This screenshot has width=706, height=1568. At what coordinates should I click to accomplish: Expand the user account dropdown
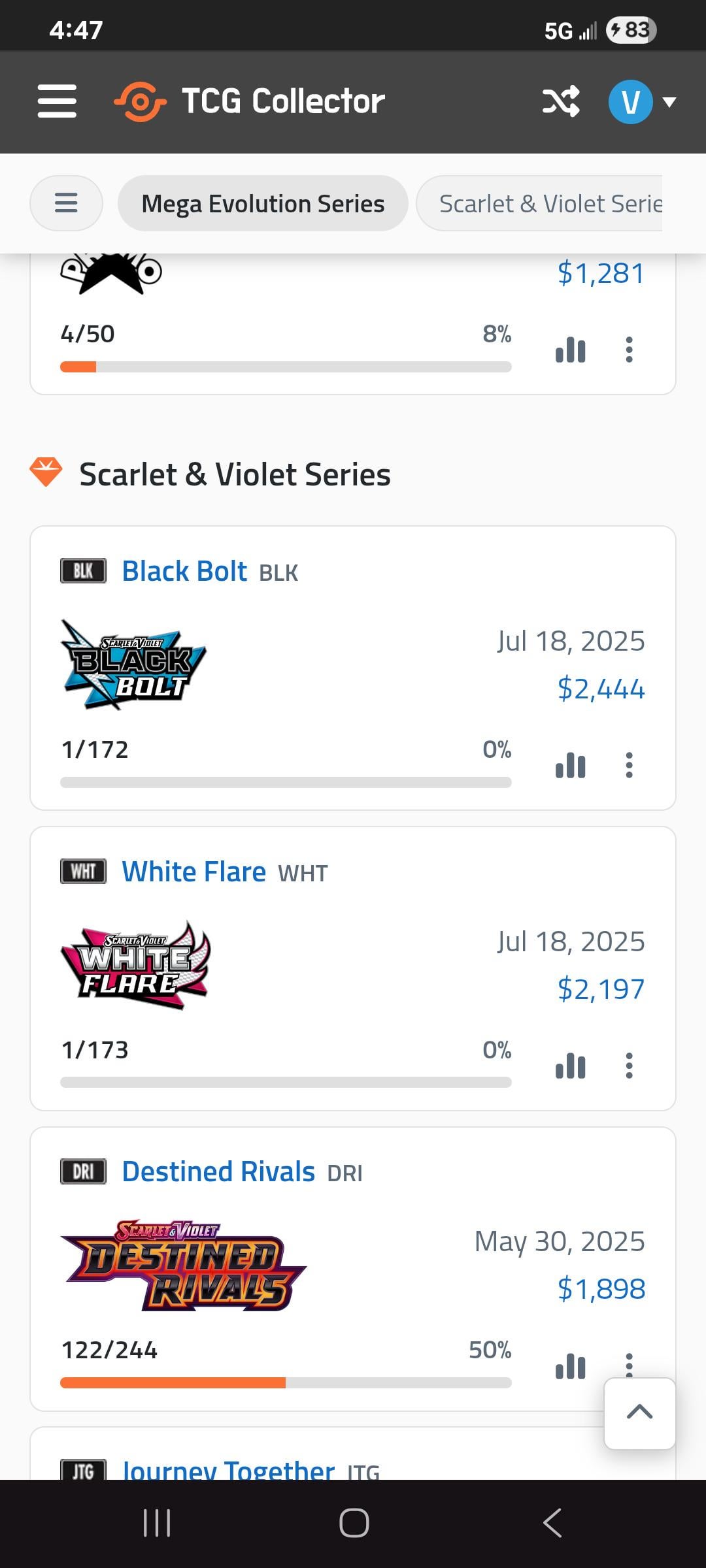click(x=642, y=101)
